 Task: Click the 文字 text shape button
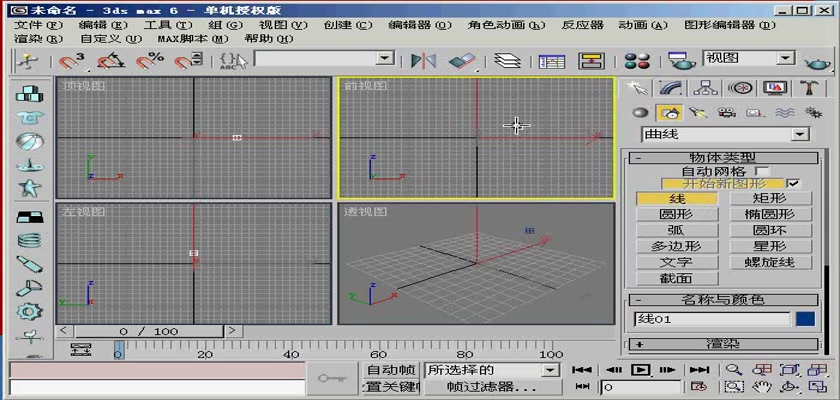[677, 262]
